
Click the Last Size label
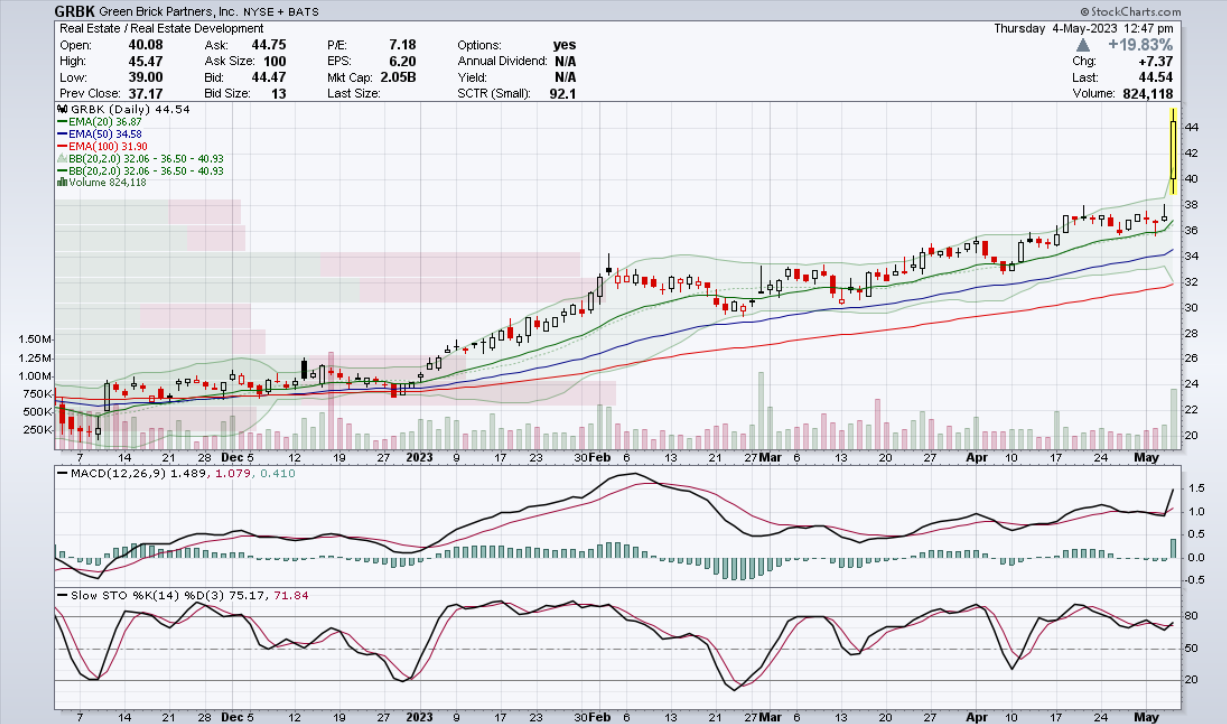click(x=353, y=93)
